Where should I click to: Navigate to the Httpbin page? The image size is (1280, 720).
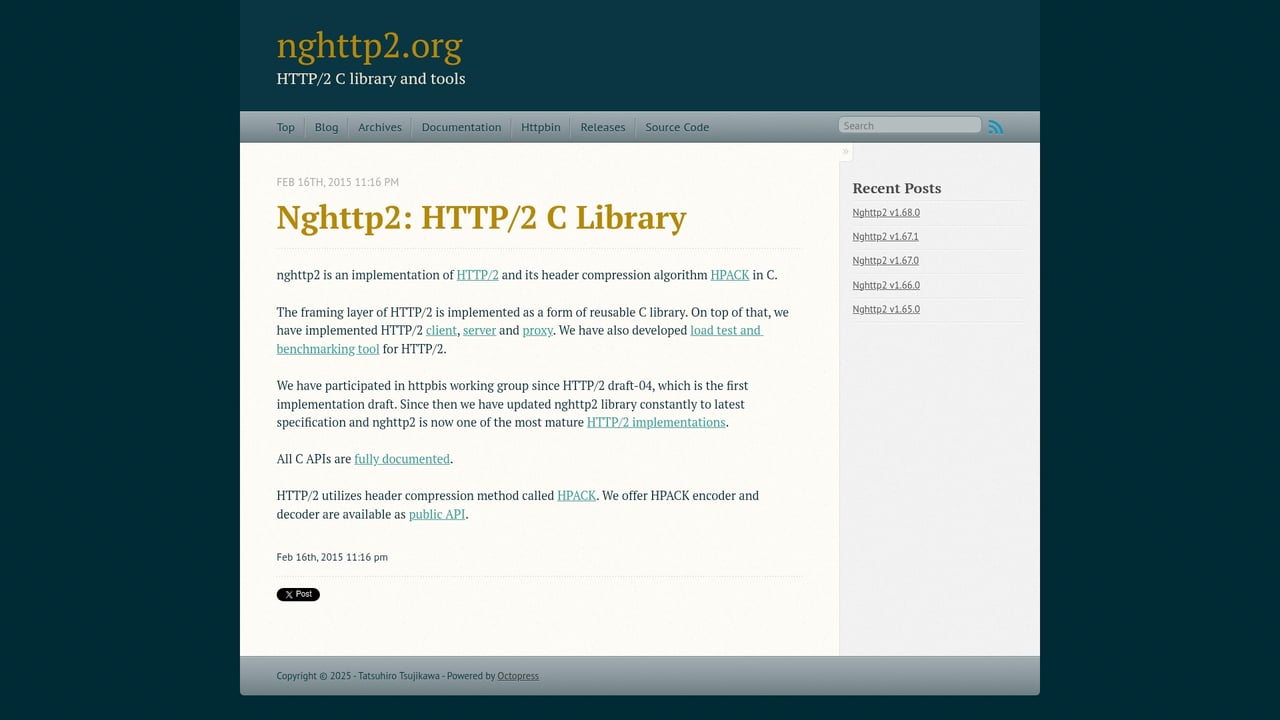tap(540, 127)
